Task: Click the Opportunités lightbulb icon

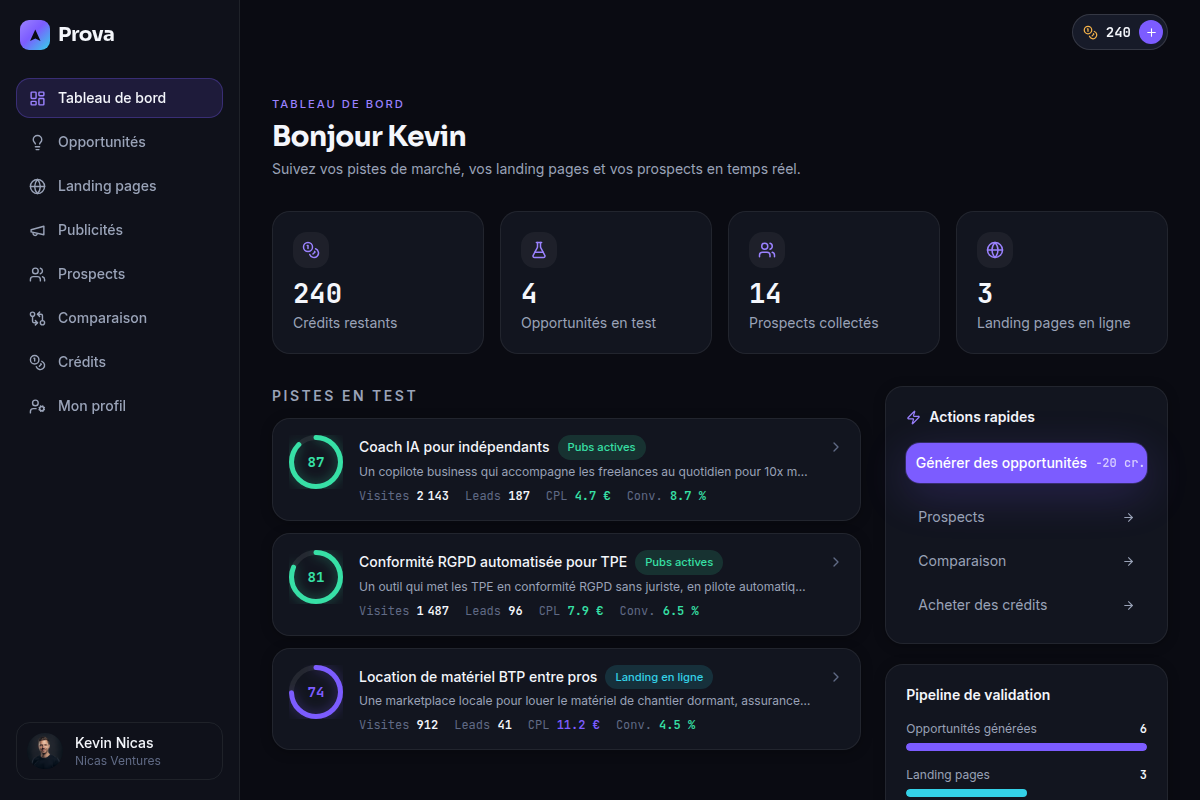Action: tap(38, 142)
